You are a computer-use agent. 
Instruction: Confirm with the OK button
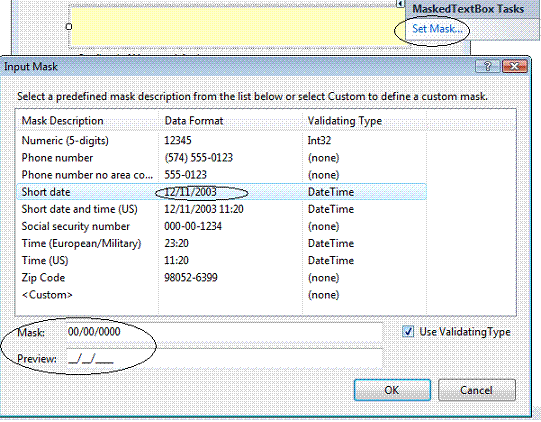[392, 390]
